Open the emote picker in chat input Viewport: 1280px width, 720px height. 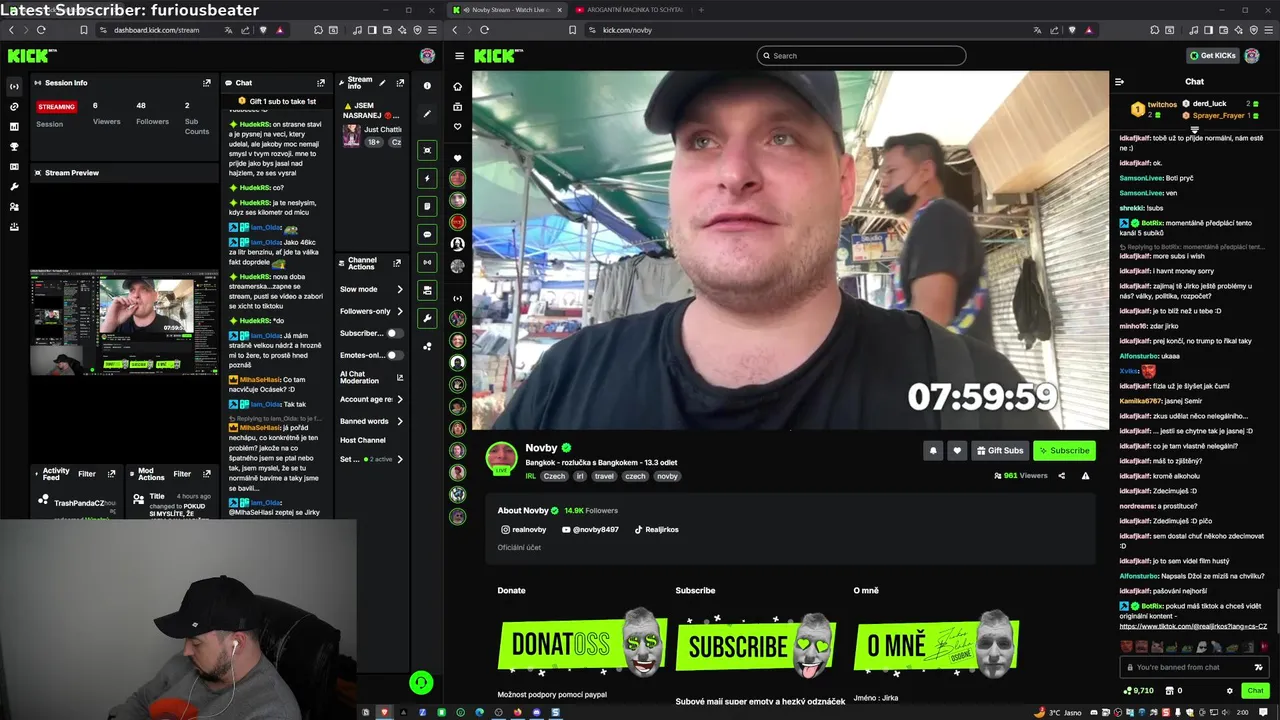pyautogui.click(x=1258, y=667)
